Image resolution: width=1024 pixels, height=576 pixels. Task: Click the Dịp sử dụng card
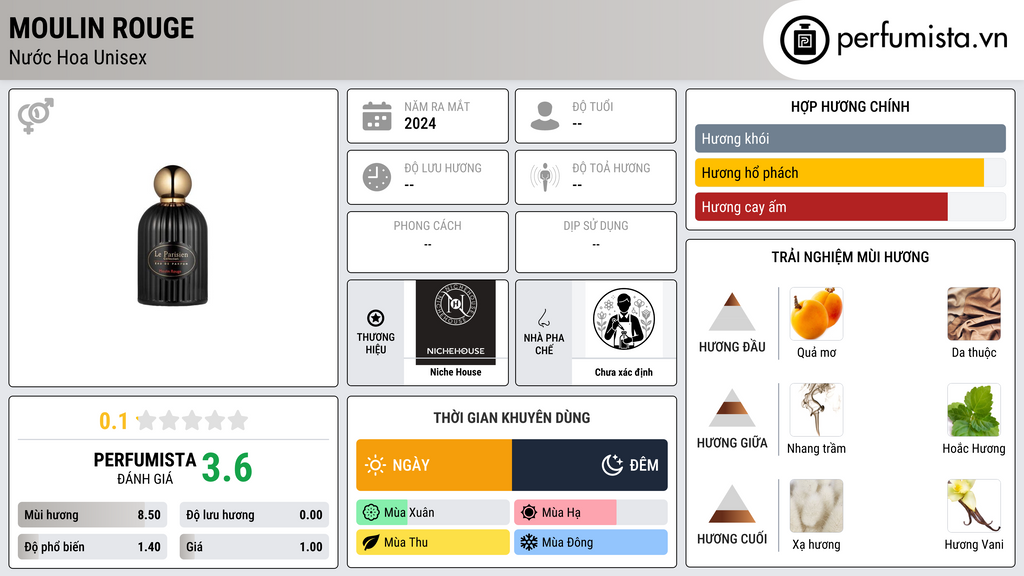596,242
